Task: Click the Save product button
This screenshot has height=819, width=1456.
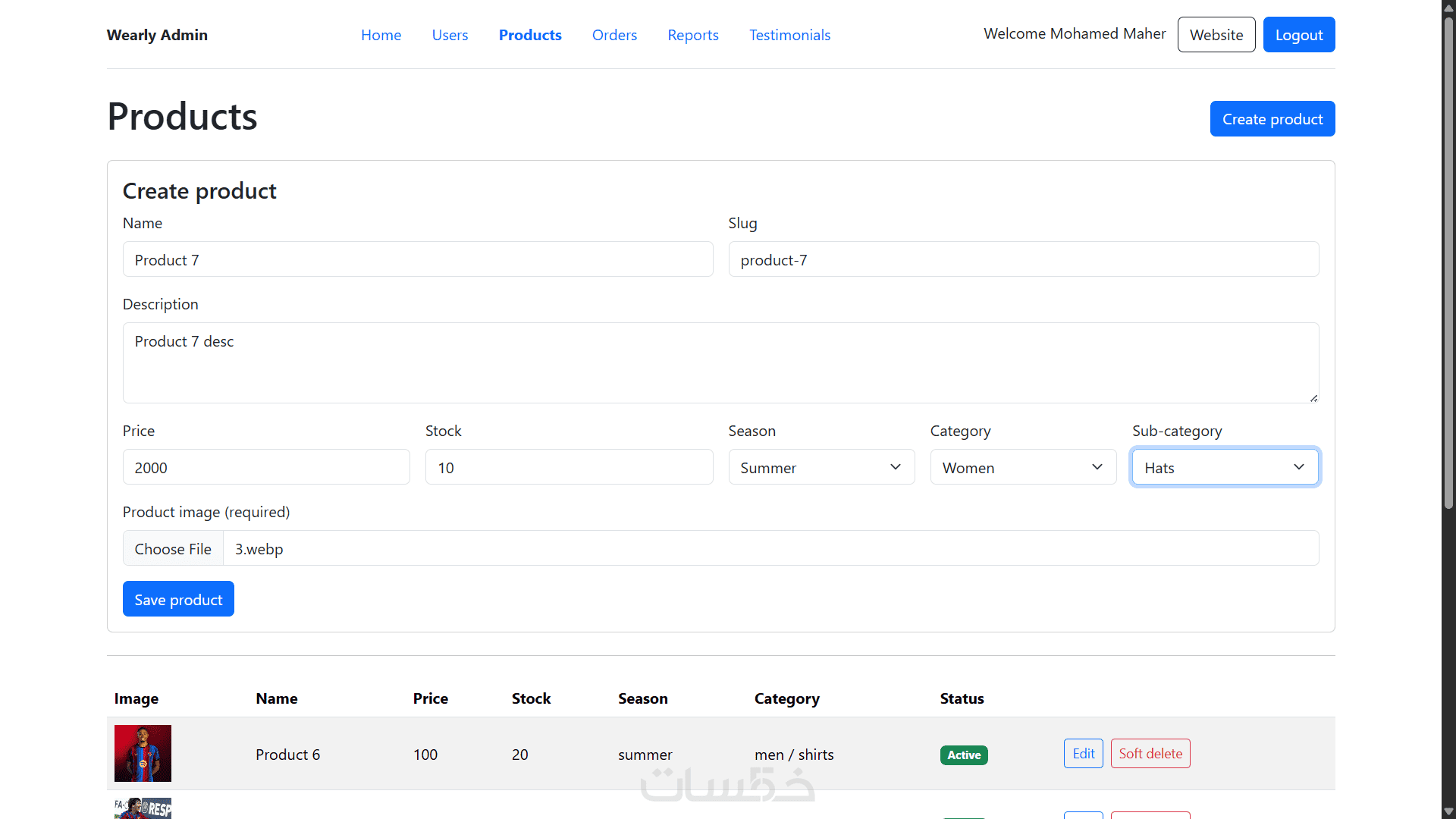Action: (178, 599)
